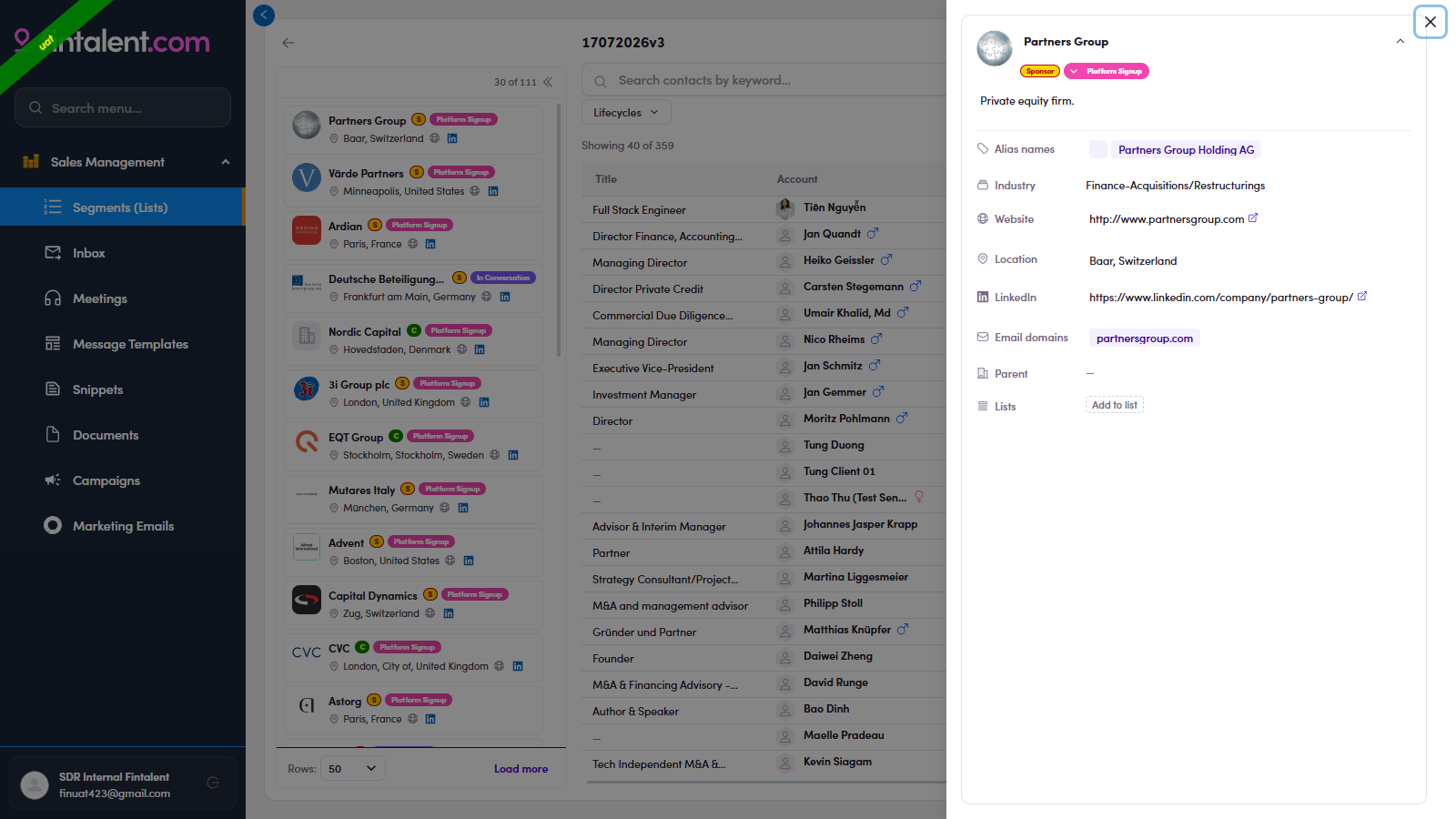
Task: Go back using the left arrow
Action: coord(288,43)
